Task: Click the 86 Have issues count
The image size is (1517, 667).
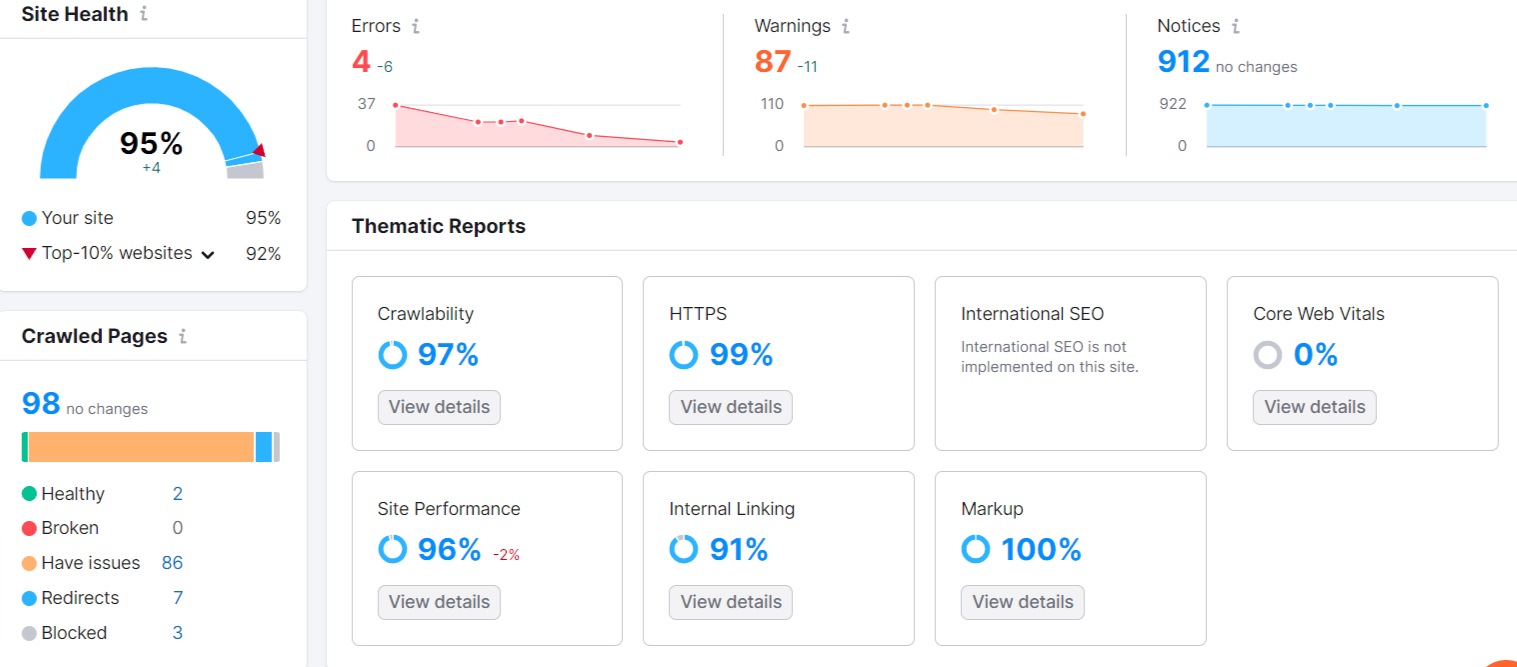Action: (172, 563)
